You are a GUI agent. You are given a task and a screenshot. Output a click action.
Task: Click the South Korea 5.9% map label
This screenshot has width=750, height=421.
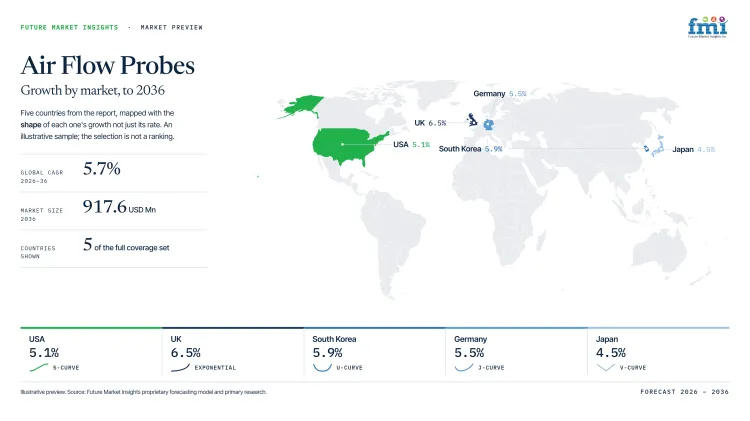[470, 149]
